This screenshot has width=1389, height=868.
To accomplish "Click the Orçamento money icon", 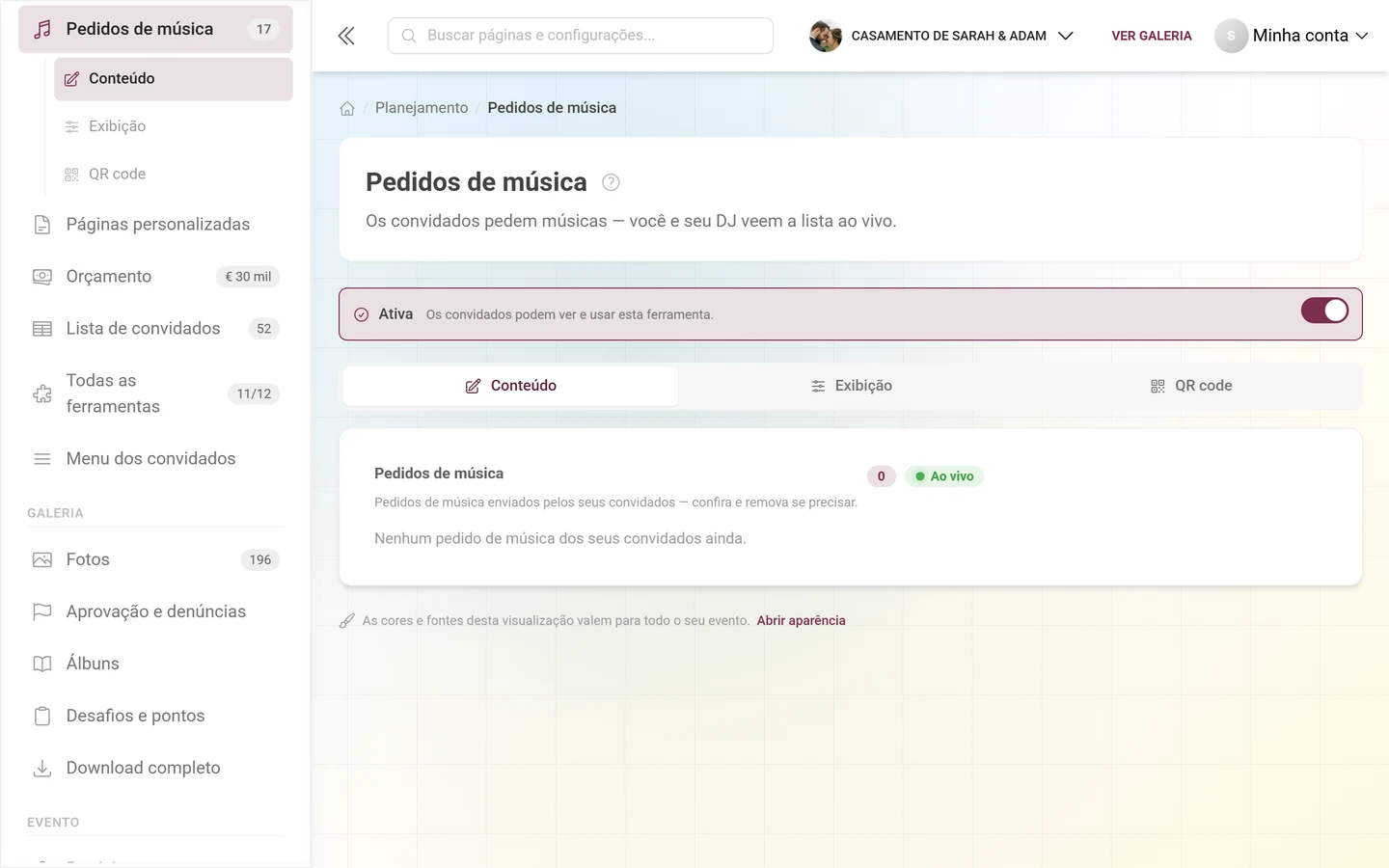I will coord(42,277).
